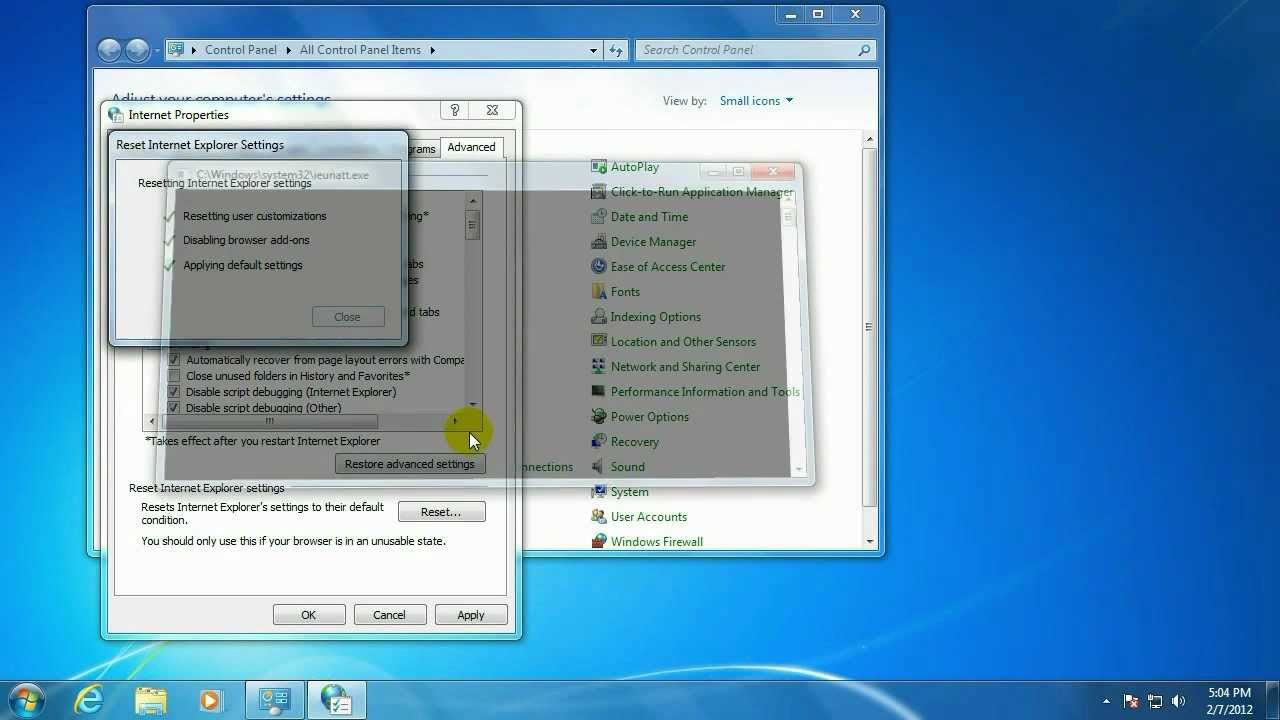Click the Close button in the Reset dialog
1280x720 pixels.
347,317
